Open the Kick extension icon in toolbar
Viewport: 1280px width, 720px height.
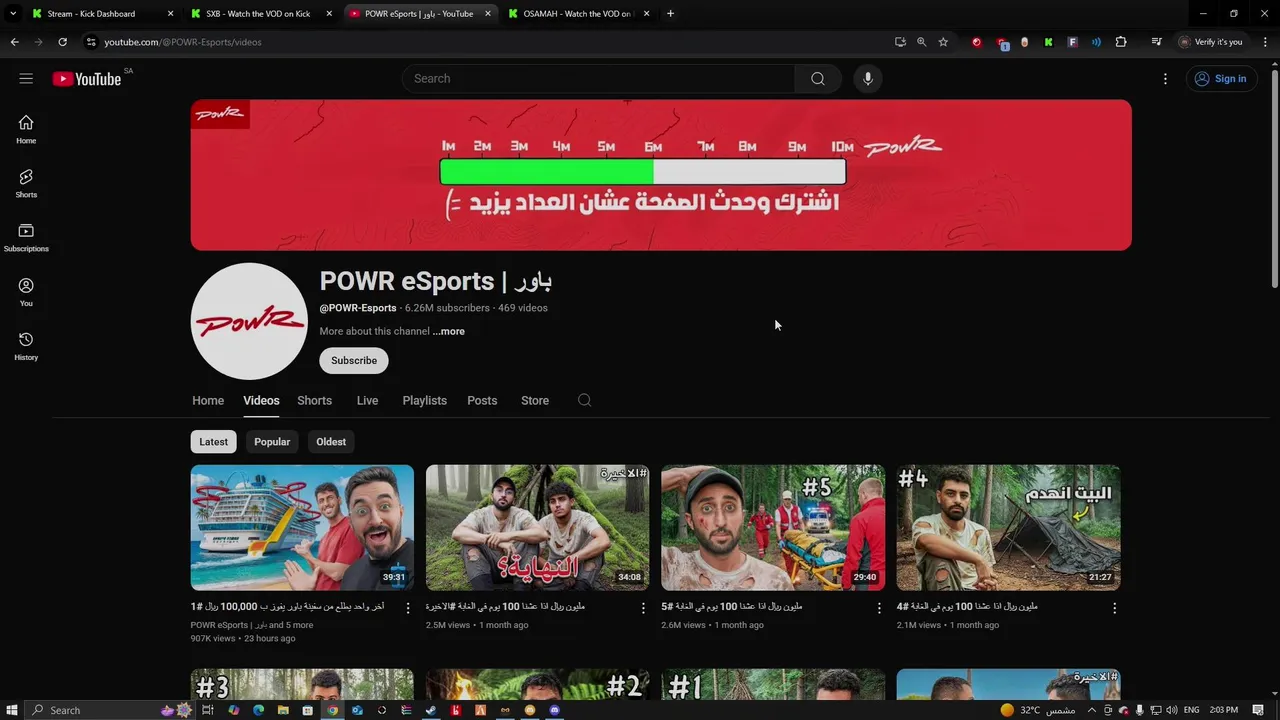[x=1048, y=42]
